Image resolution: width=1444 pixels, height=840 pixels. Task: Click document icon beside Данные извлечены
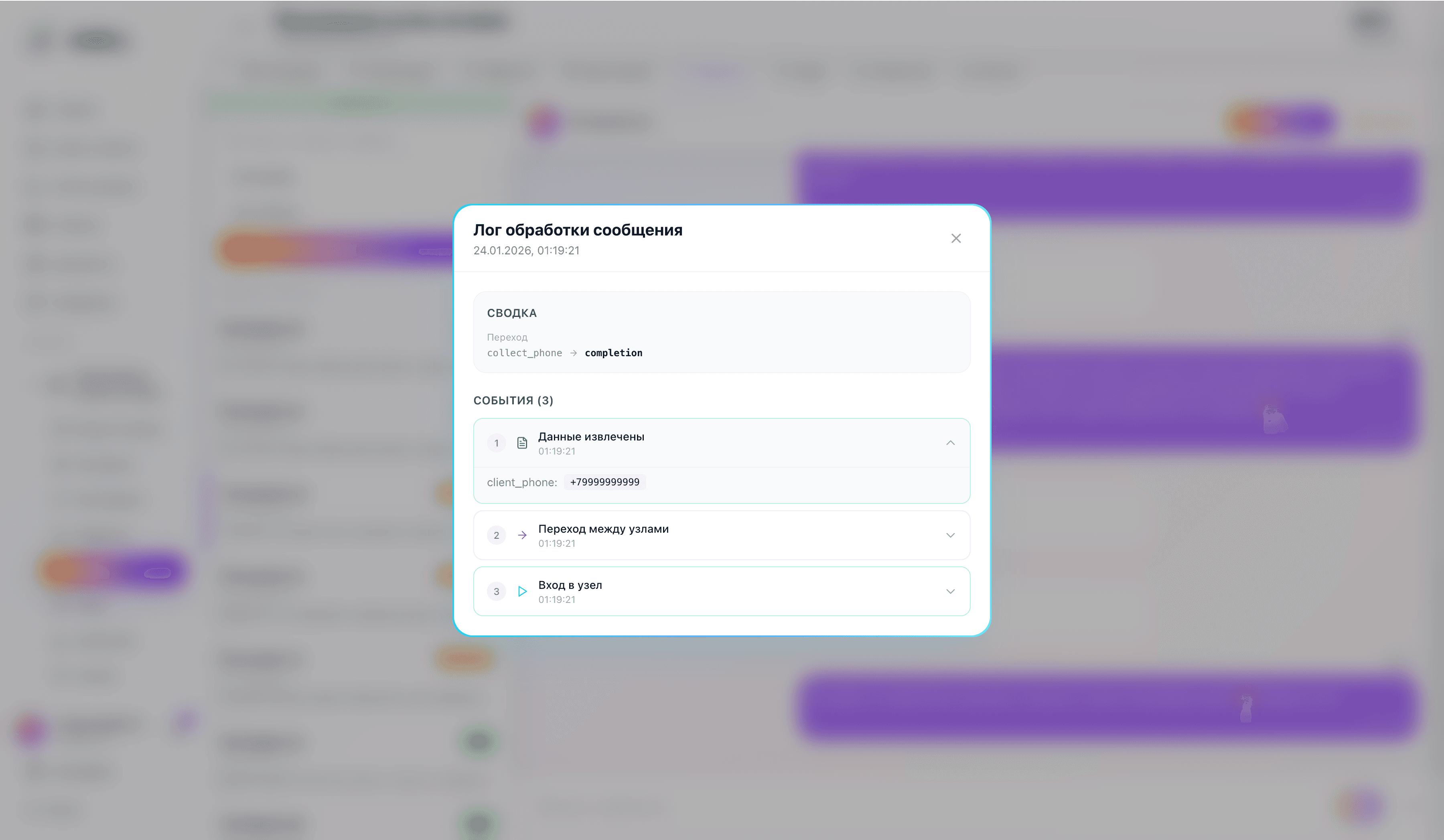[x=522, y=443]
